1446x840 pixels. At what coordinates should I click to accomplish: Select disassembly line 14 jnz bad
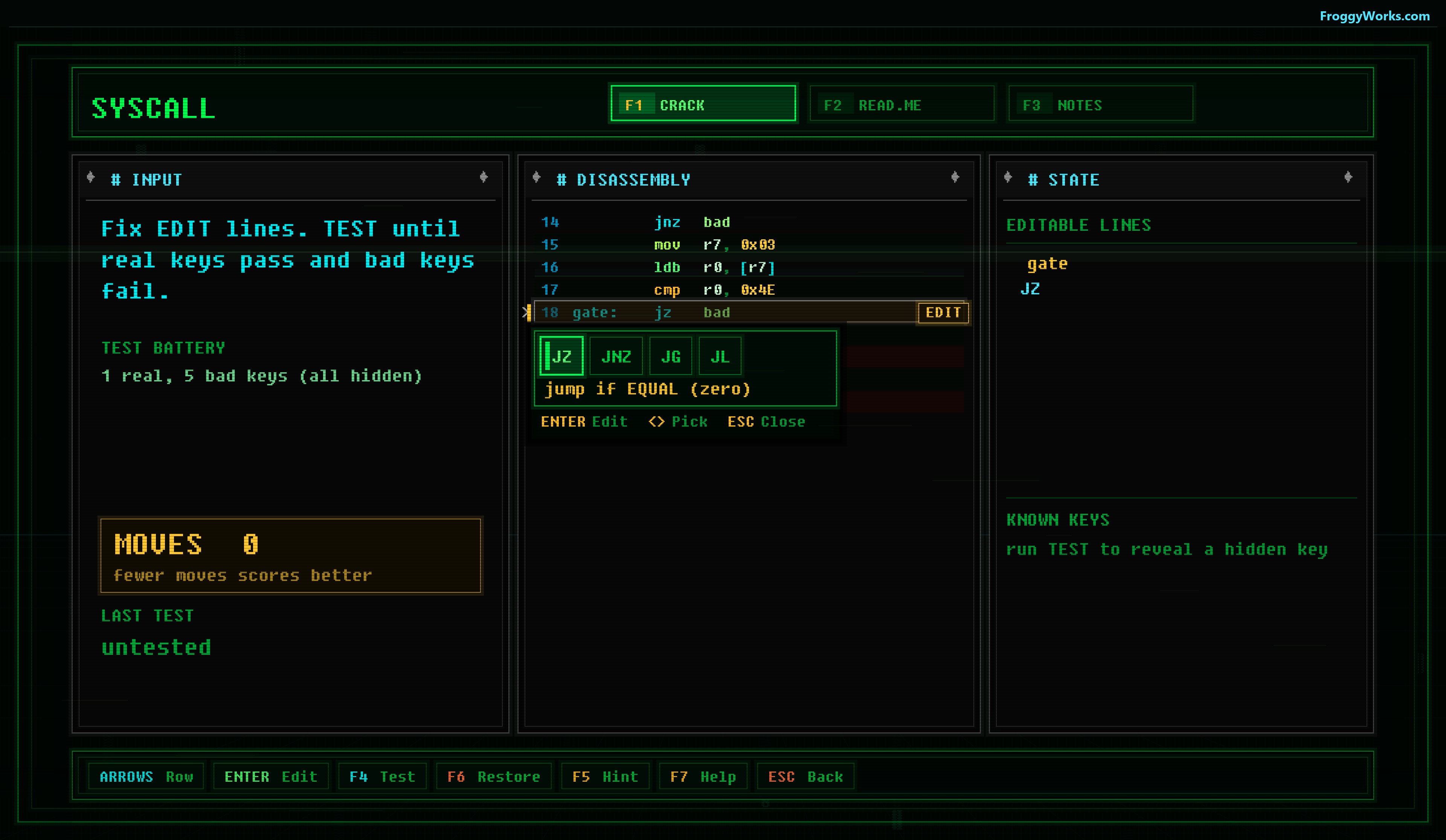point(749,222)
